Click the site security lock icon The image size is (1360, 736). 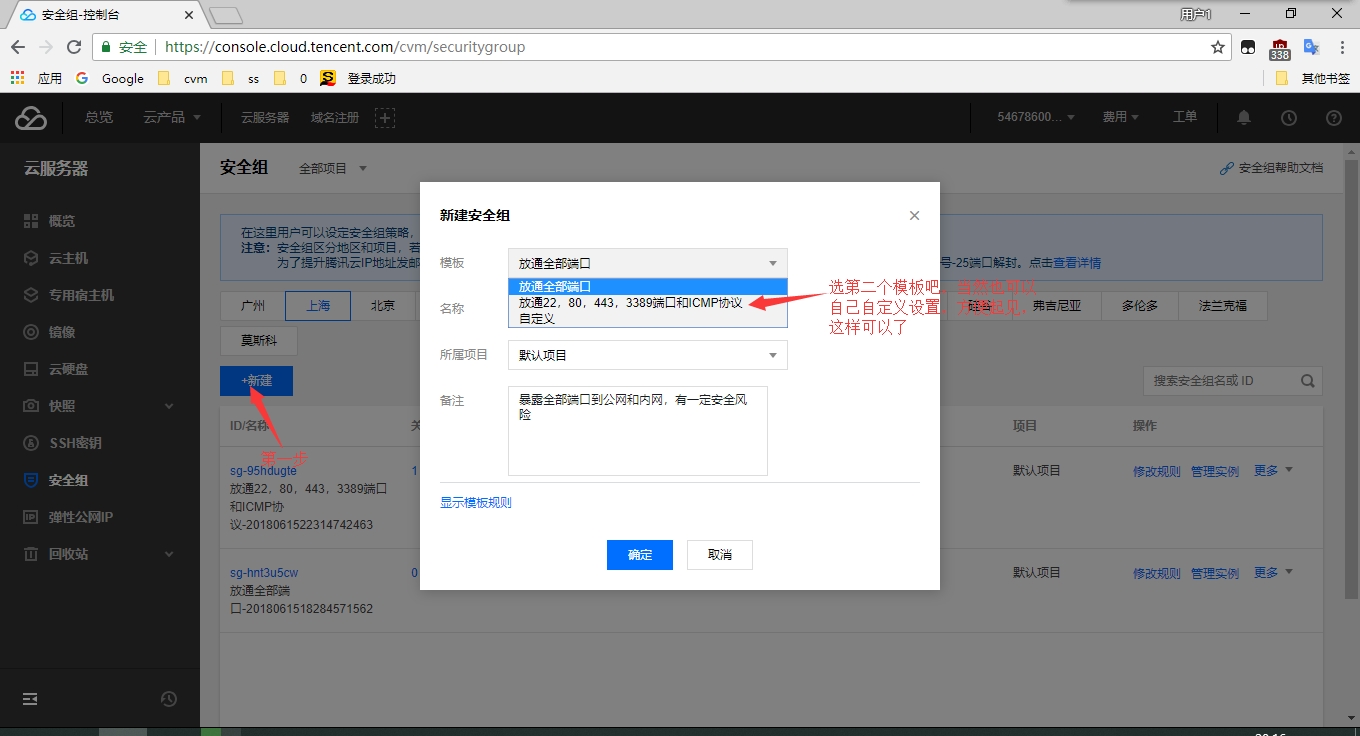pyautogui.click(x=106, y=47)
